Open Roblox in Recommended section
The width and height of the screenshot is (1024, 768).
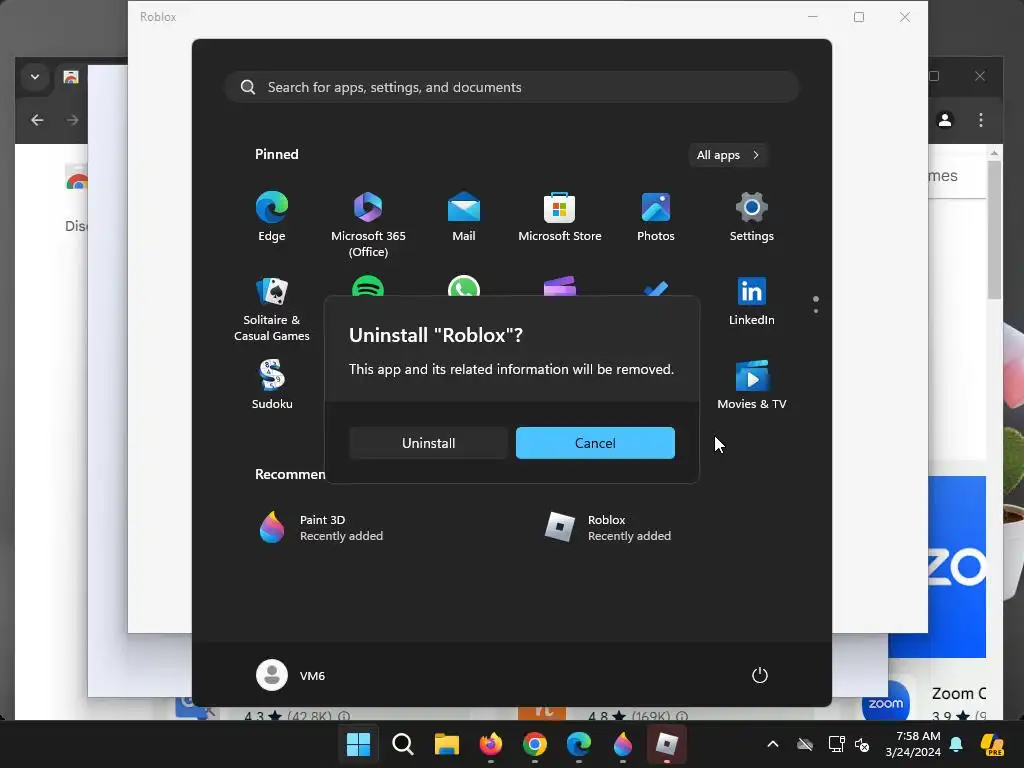[x=607, y=527]
